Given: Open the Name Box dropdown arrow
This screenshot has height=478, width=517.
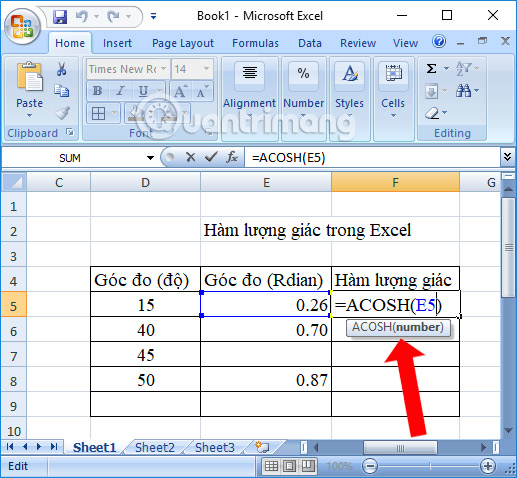Looking at the screenshot, I should click(150, 158).
